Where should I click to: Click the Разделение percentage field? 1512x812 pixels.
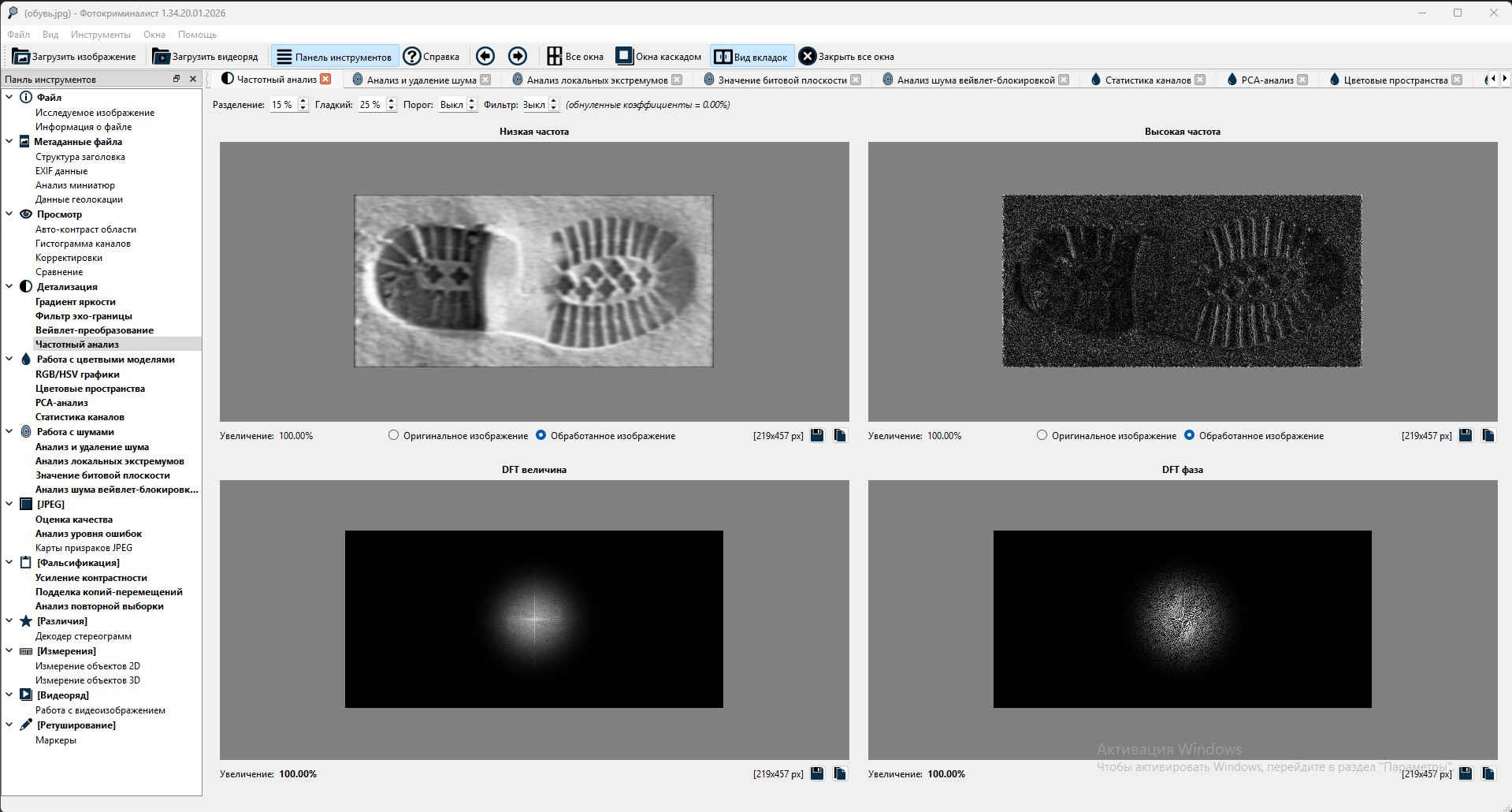click(282, 105)
